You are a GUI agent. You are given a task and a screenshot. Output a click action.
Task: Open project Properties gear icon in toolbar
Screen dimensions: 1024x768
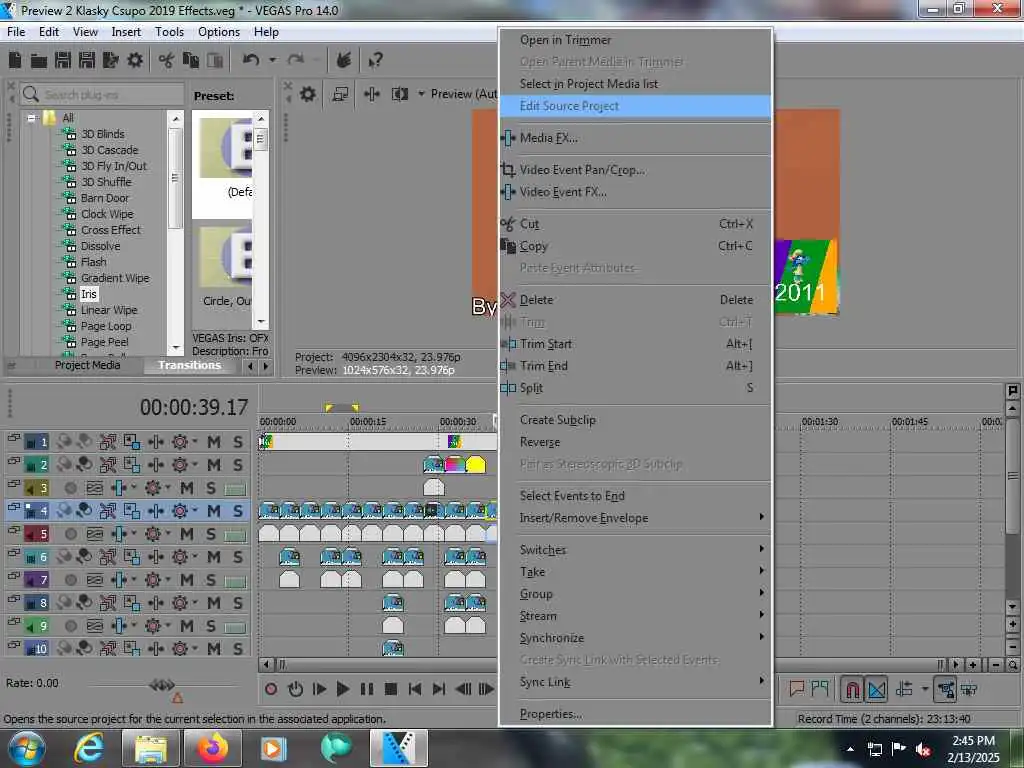point(135,61)
